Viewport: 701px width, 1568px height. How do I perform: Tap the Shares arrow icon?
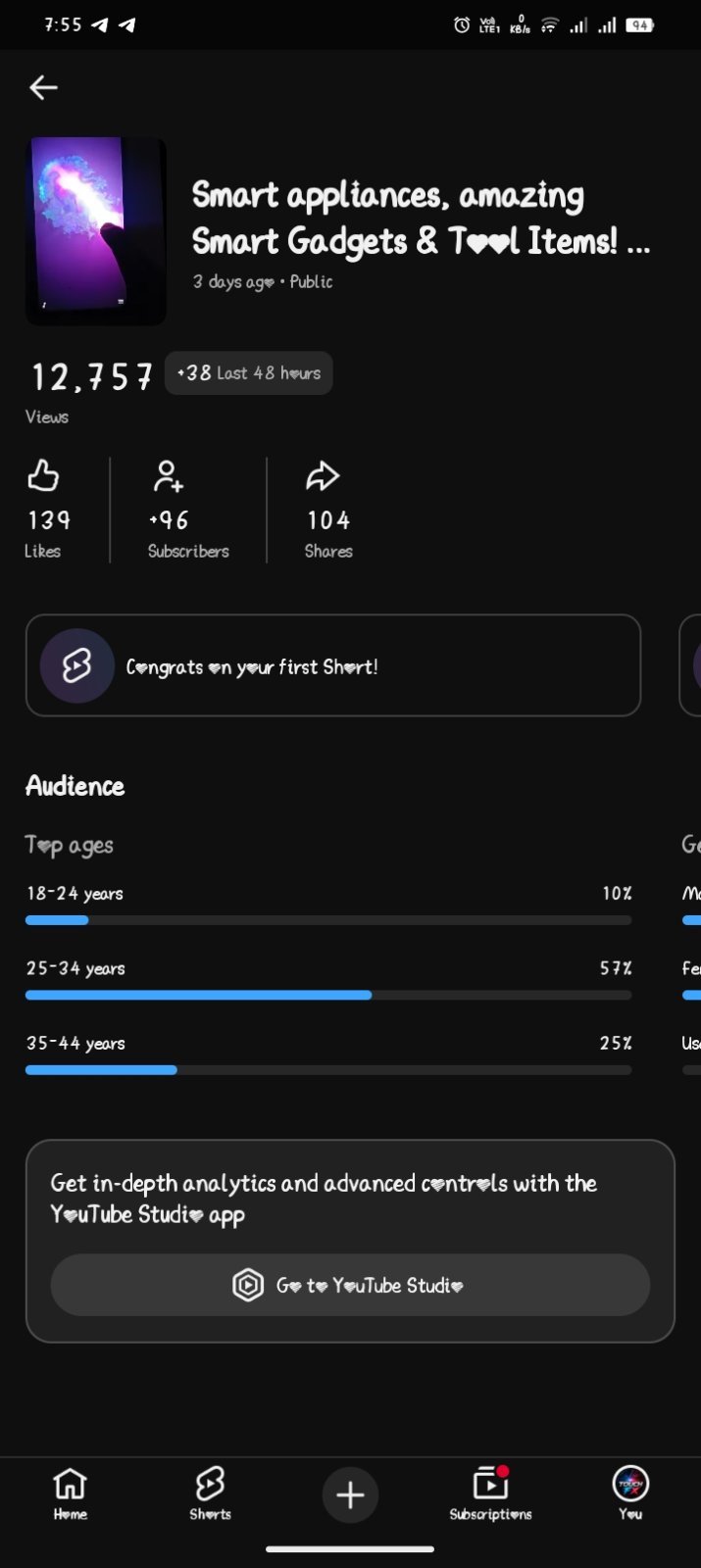coord(322,476)
